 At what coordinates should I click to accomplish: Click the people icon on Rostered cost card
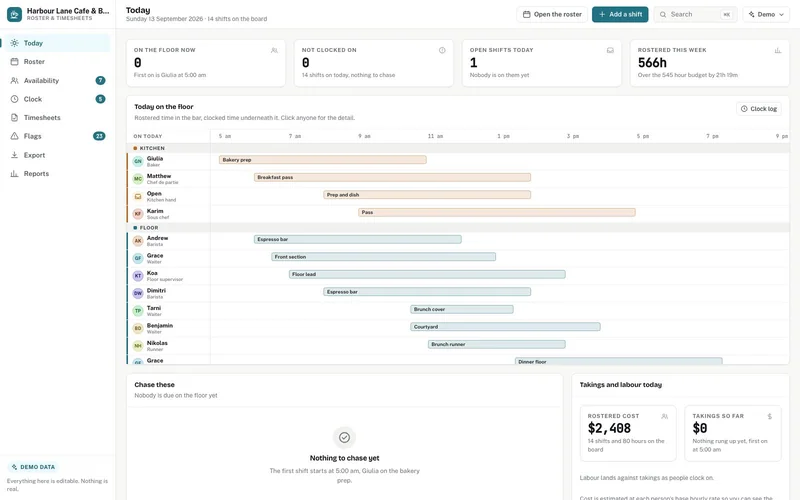coord(665,416)
